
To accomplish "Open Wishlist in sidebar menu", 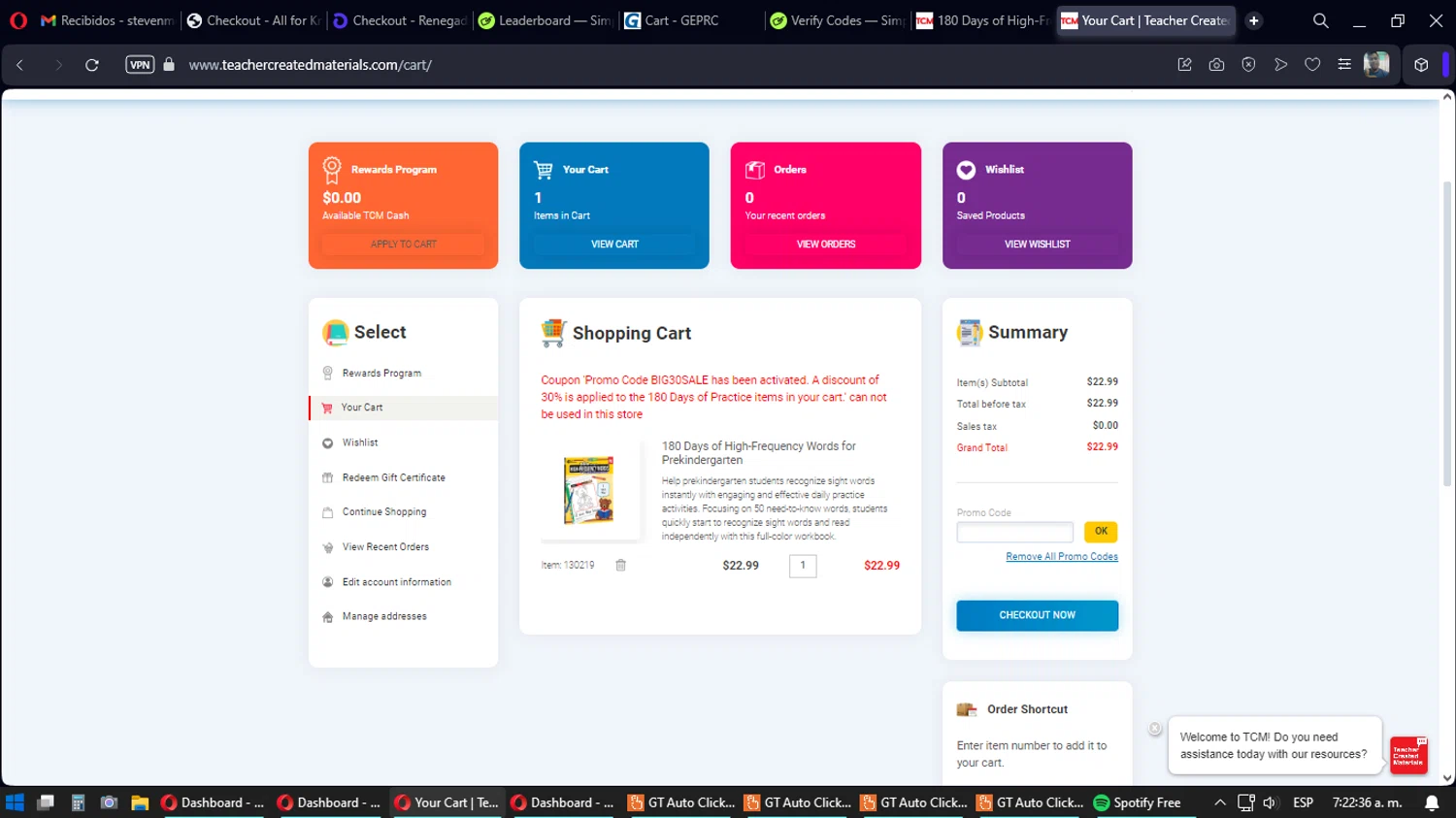I will pos(360,442).
